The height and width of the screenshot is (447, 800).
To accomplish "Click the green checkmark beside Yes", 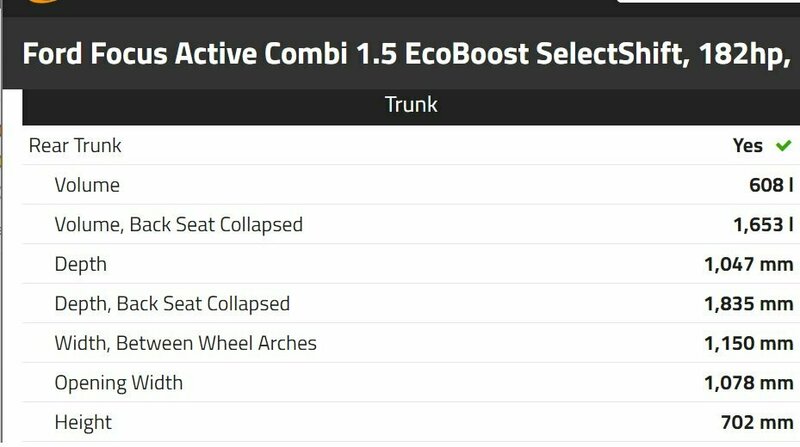I will click(783, 146).
